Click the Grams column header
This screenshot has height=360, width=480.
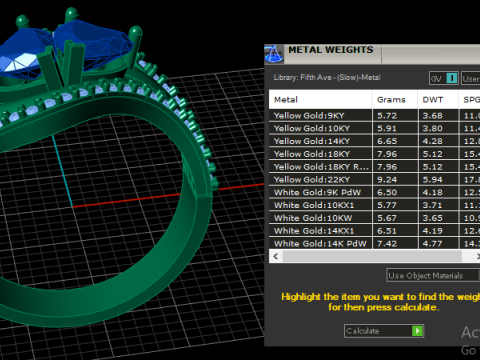pos(395,100)
